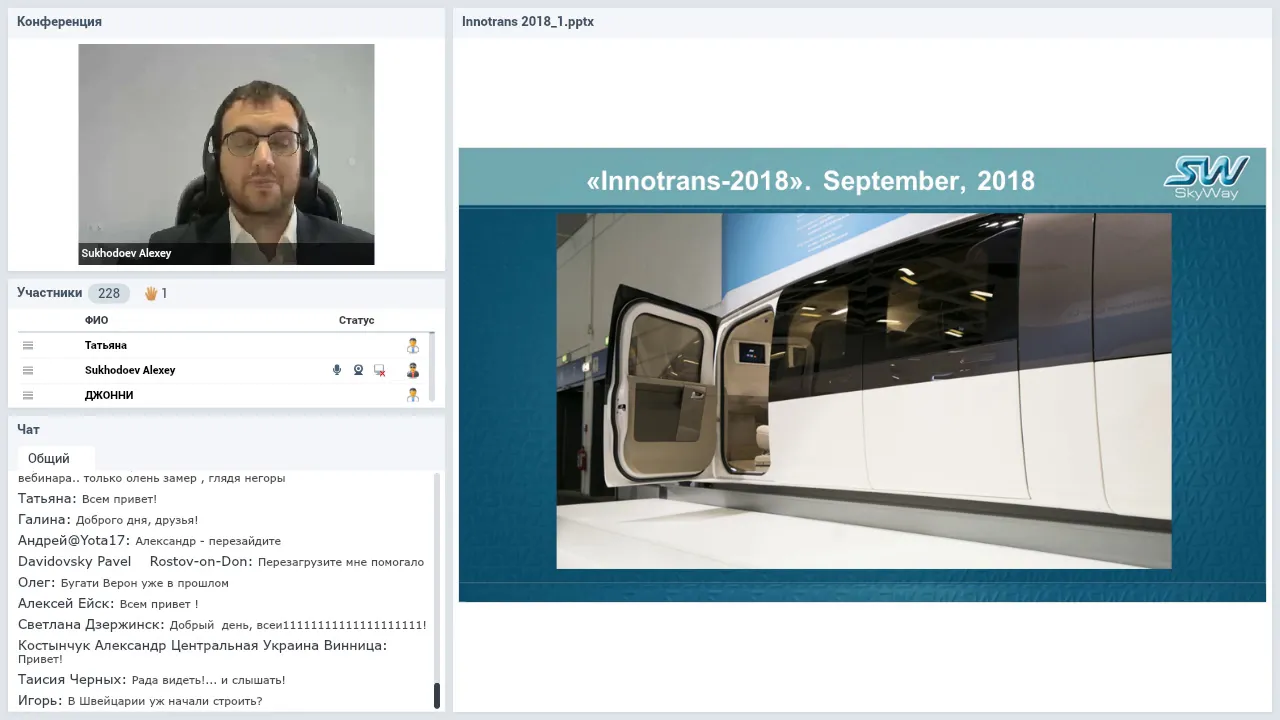Click chat message from Алексей Ейск
Viewport: 1280px width, 720px height.
108,604
